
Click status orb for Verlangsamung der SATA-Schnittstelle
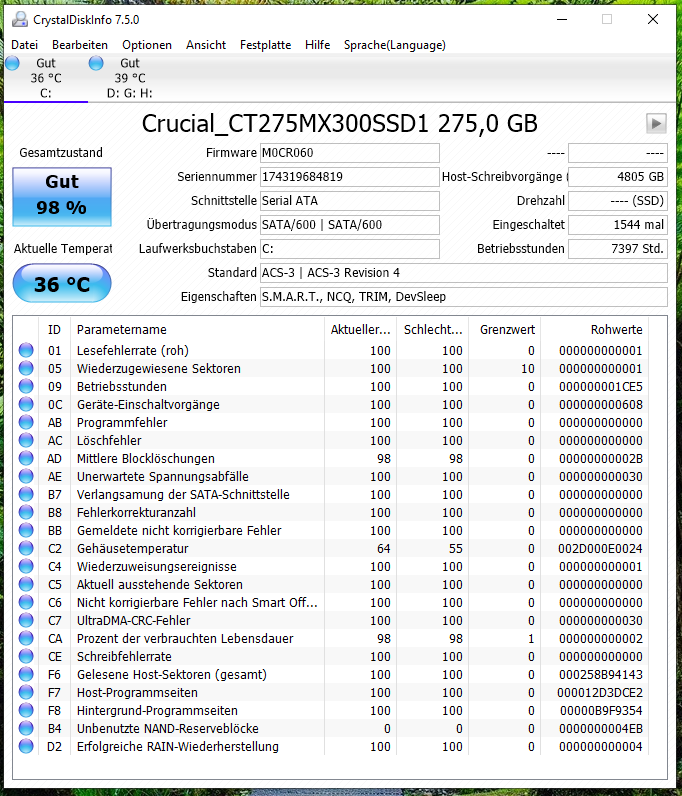[26, 494]
